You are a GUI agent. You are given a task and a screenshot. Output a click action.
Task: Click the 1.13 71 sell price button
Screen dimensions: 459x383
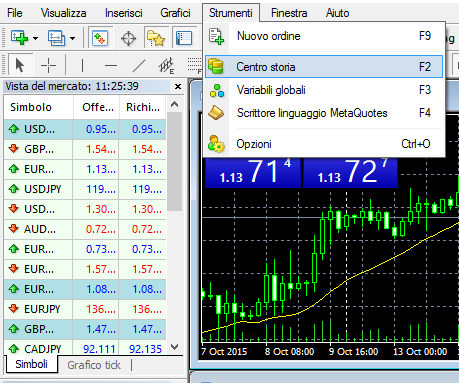253,172
